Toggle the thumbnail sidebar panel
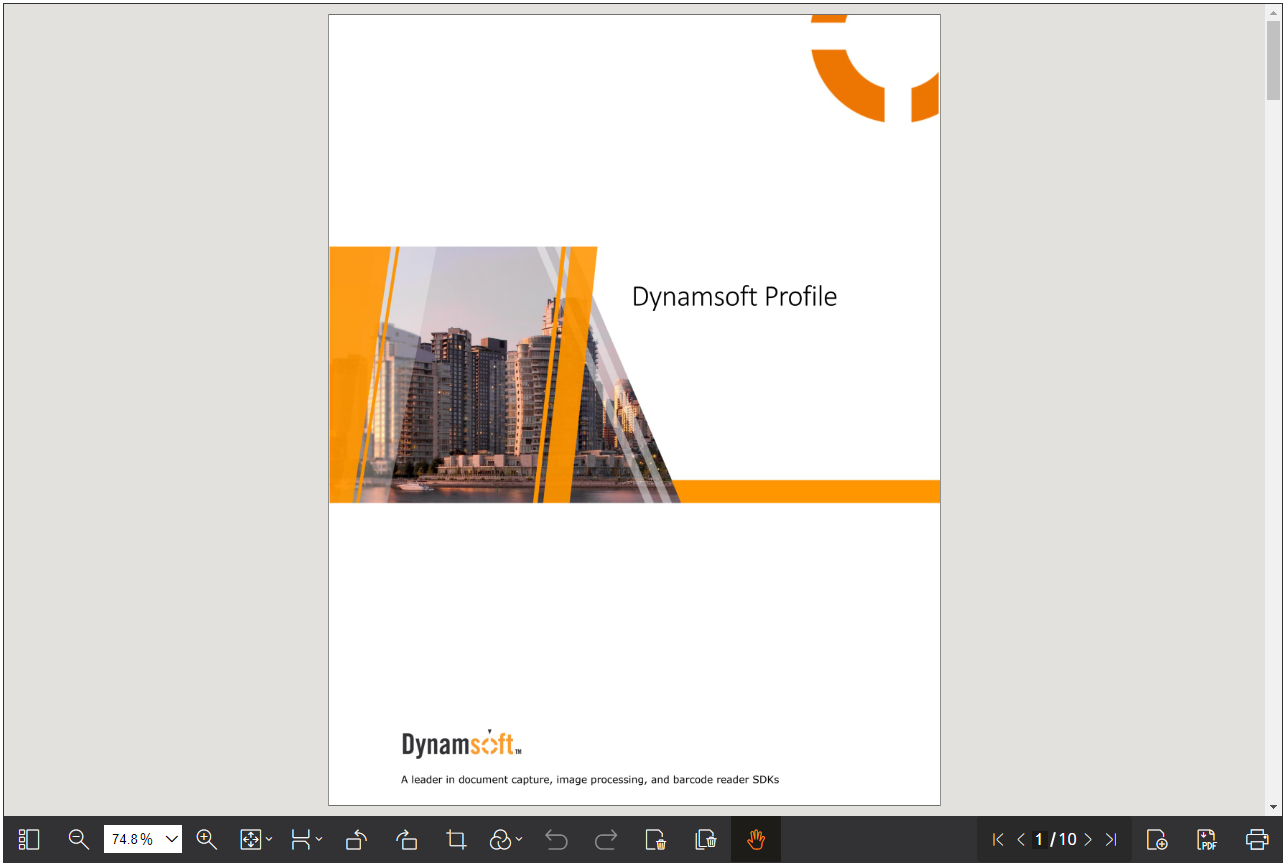Screen dimensions: 1285x865 (x=29, y=840)
